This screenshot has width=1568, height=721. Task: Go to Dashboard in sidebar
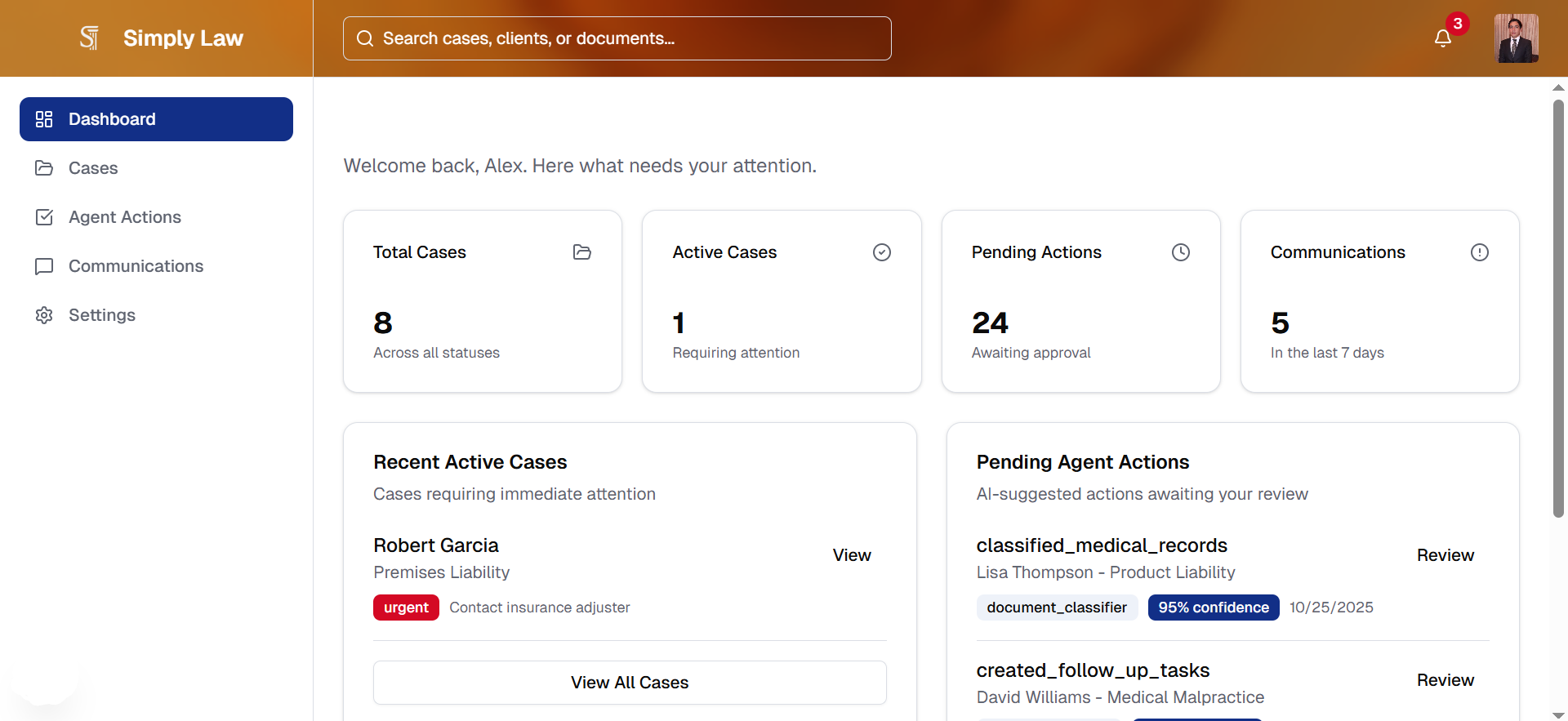click(x=156, y=119)
